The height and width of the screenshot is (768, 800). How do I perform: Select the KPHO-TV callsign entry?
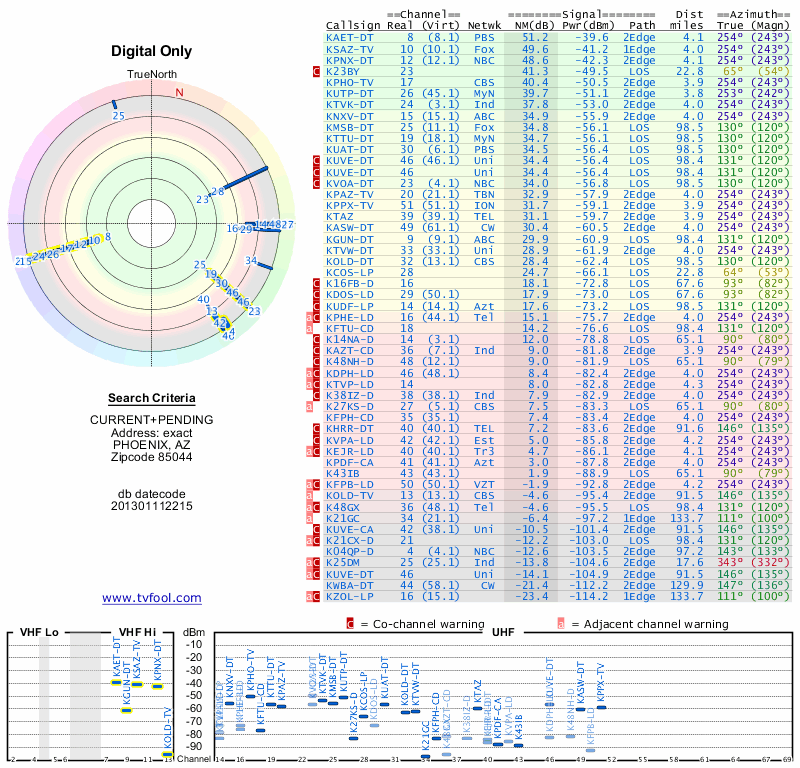point(350,82)
